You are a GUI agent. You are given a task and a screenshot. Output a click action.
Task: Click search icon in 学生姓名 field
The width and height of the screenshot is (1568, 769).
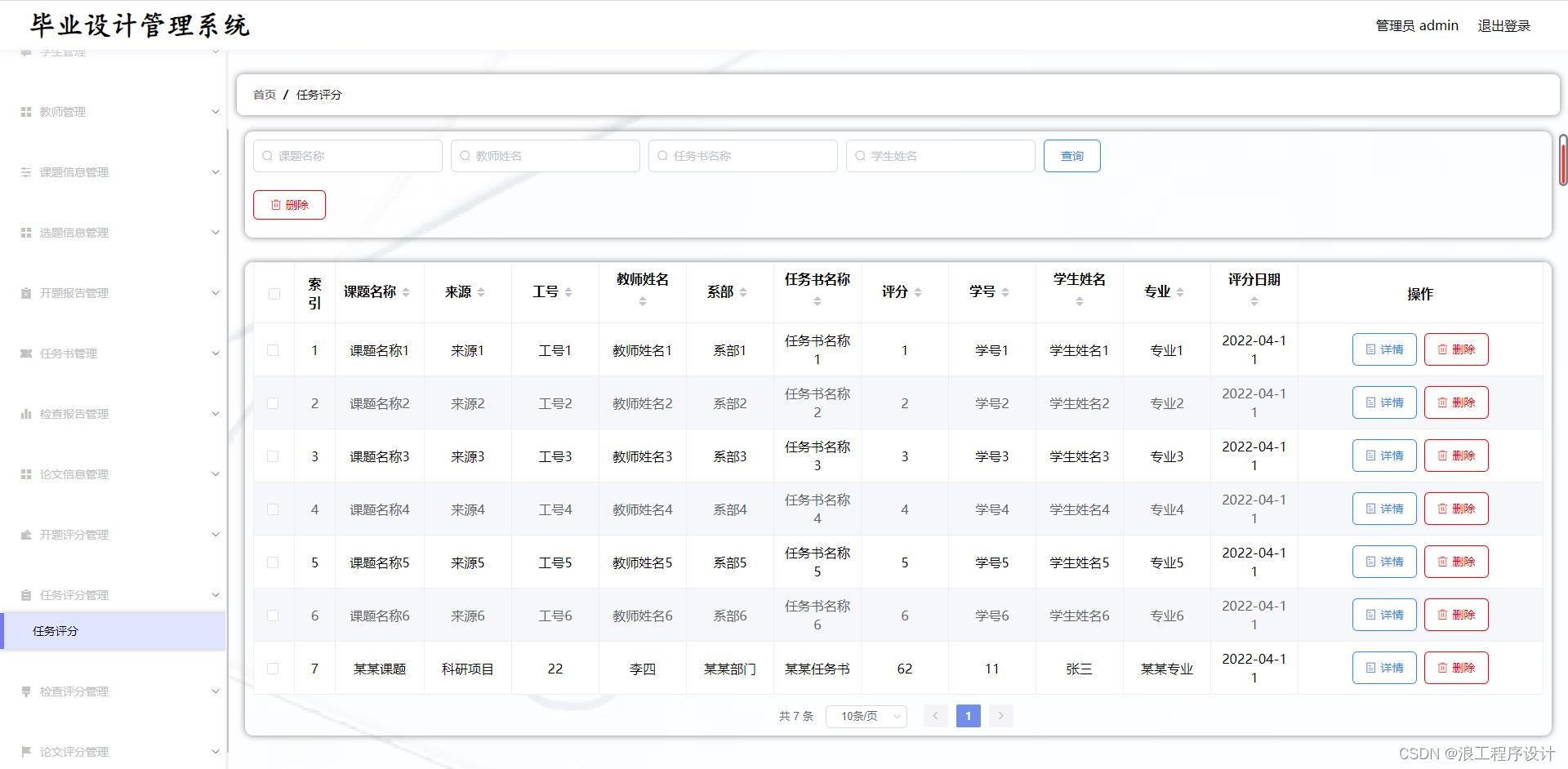[x=860, y=156]
